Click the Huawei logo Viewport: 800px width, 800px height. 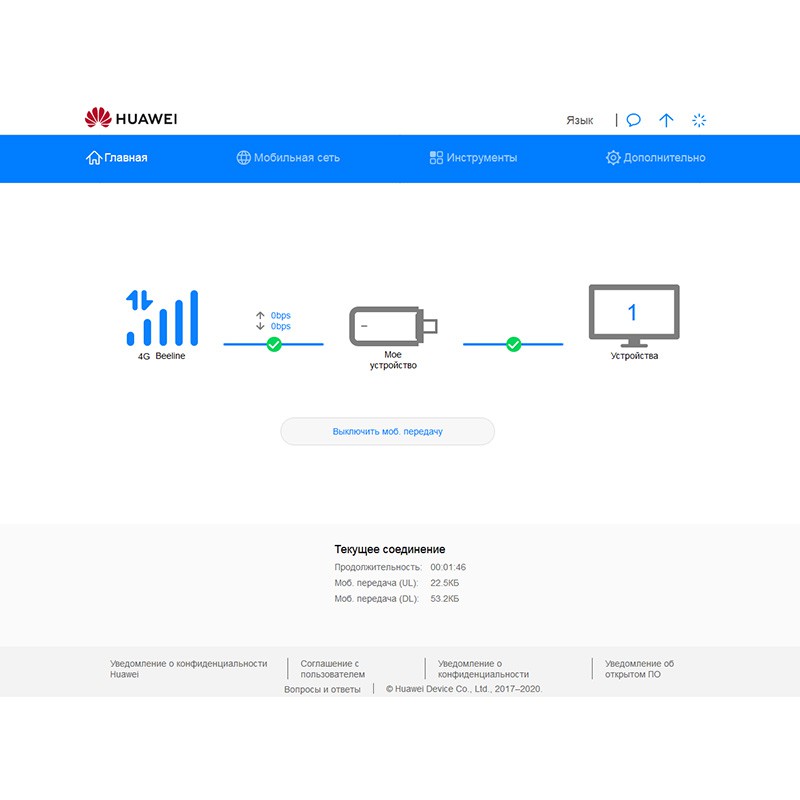click(x=131, y=119)
